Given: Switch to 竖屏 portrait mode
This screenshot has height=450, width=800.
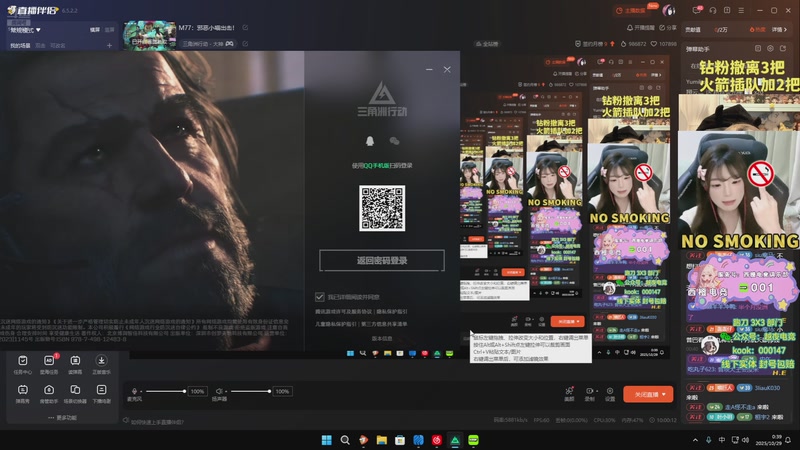Looking at the screenshot, I should [109, 30].
